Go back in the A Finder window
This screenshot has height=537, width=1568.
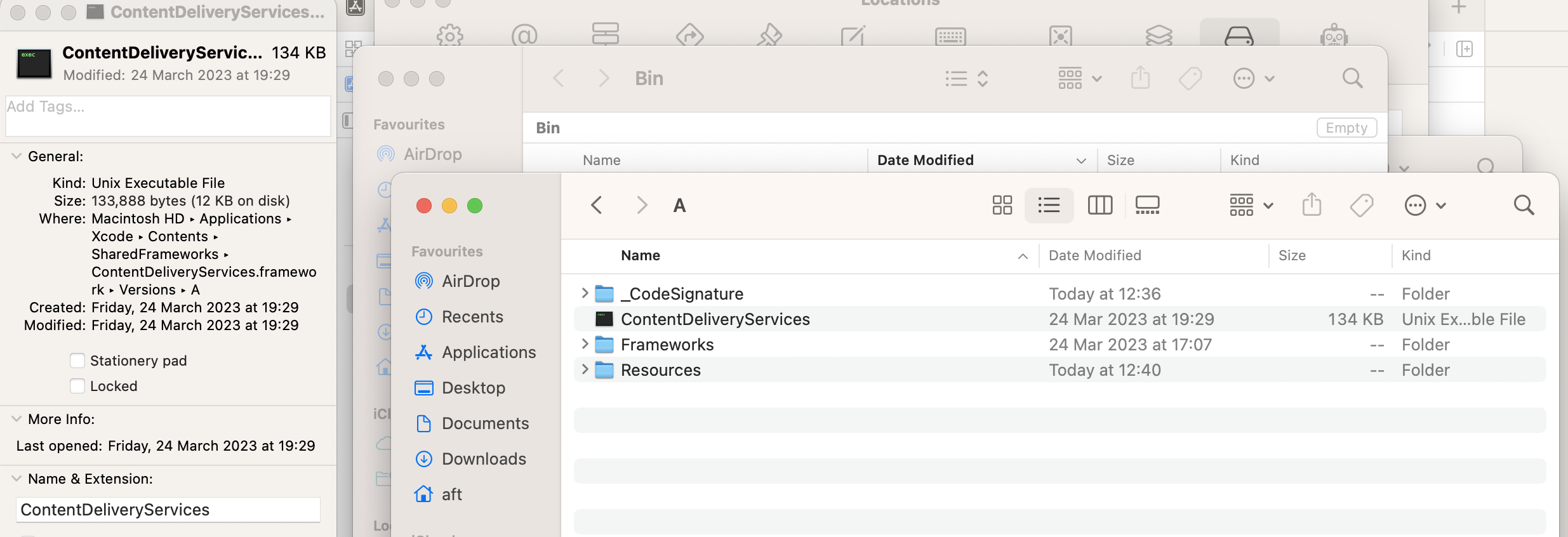click(596, 205)
